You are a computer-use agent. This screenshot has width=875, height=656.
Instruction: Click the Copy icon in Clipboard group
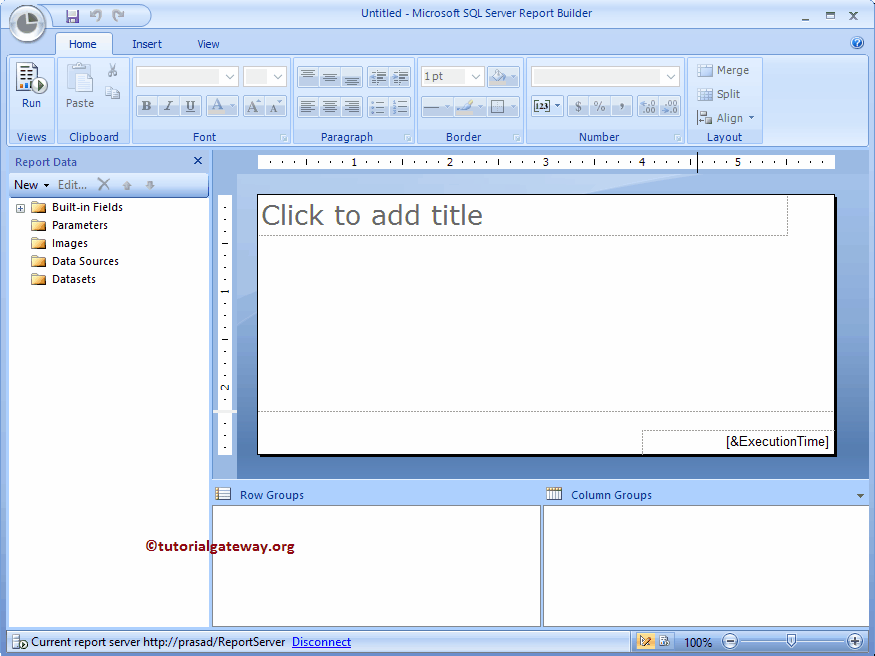[112, 93]
